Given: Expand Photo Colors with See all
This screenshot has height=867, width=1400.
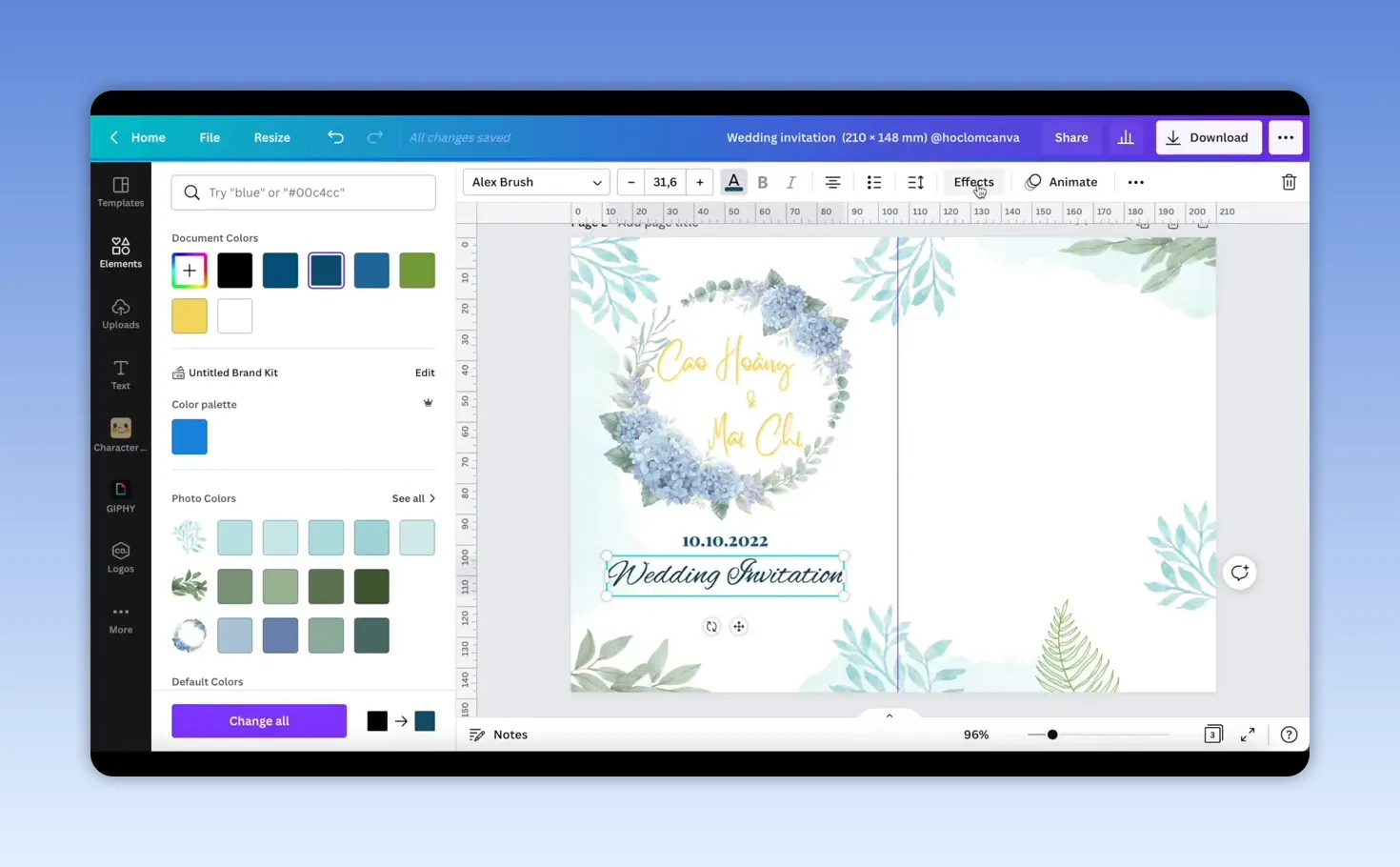Looking at the screenshot, I should coord(413,498).
